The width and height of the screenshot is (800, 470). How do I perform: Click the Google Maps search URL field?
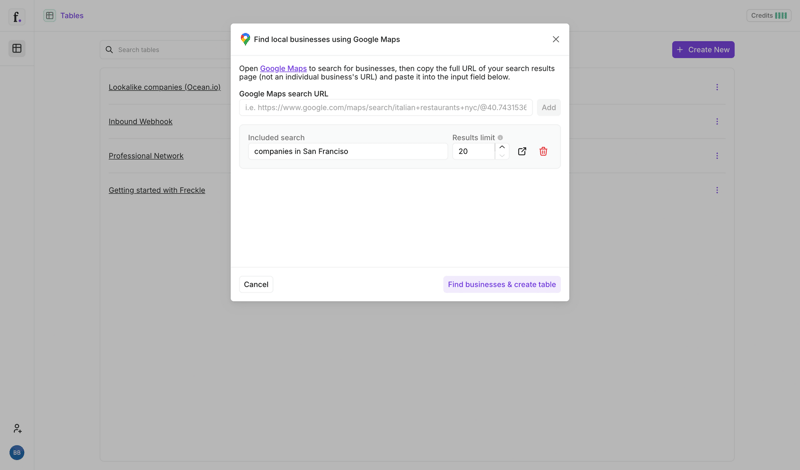tap(385, 107)
